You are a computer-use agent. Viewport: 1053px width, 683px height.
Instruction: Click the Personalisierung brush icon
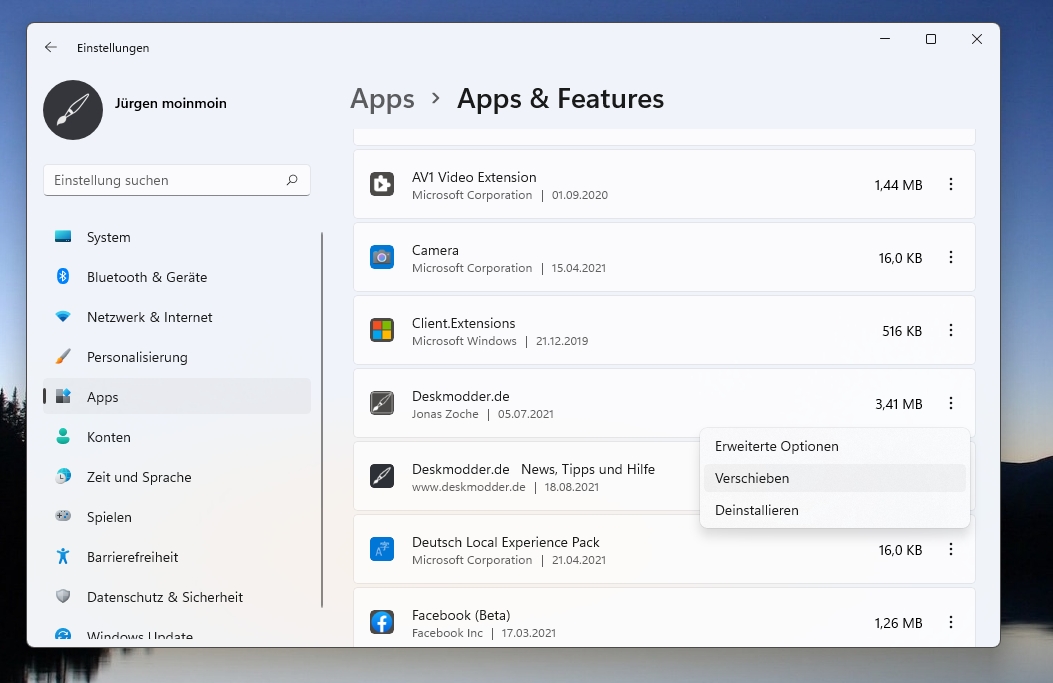click(63, 357)
